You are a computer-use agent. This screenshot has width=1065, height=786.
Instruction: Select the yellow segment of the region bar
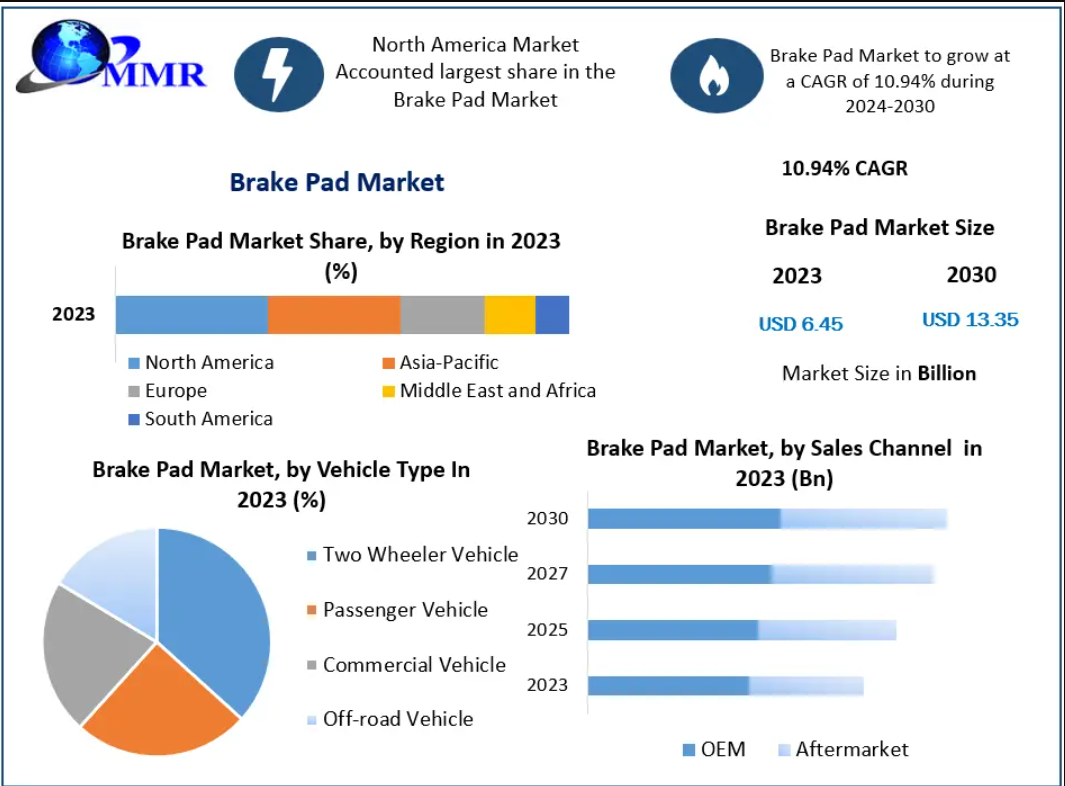510,314
